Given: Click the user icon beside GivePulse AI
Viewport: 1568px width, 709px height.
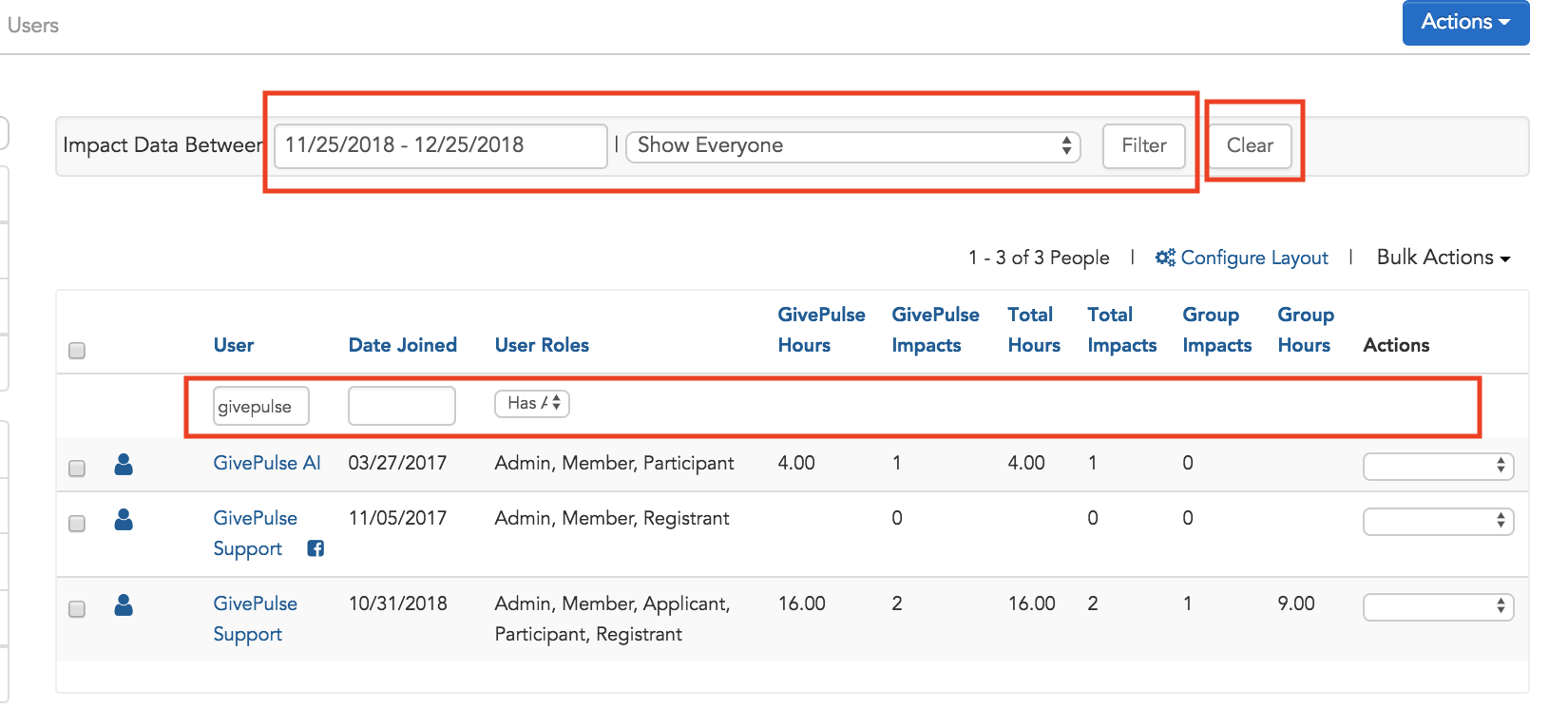Looking at the screenshot, I should point(124,464).
